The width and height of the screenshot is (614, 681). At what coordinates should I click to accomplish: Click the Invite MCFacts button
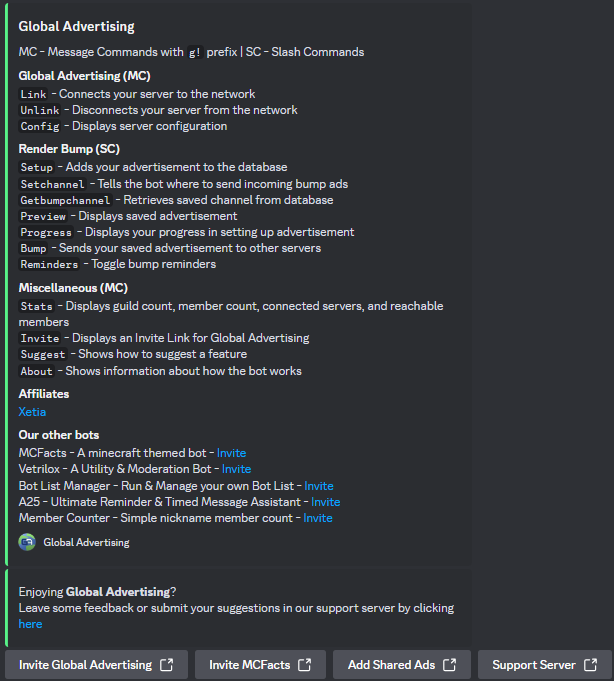(261, 664)
